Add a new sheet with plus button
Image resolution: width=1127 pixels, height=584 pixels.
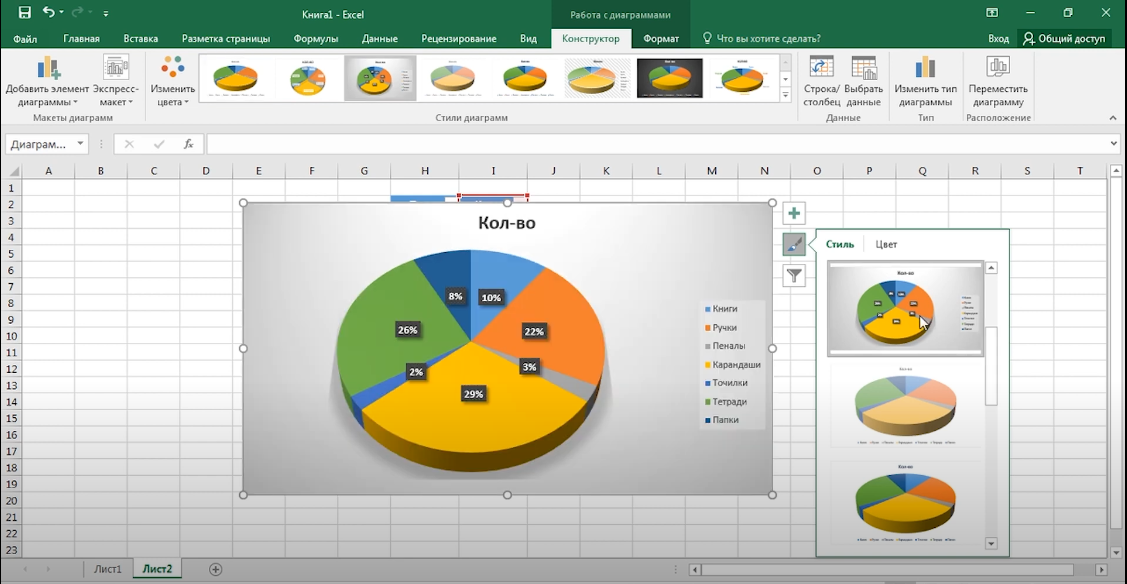pos(216,569)
